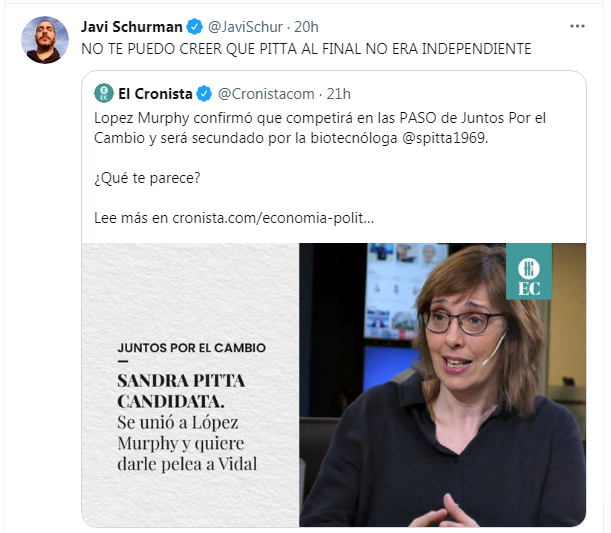Click the main tweet text about PITTA
The image size is (611, 533).
(306, 49)
